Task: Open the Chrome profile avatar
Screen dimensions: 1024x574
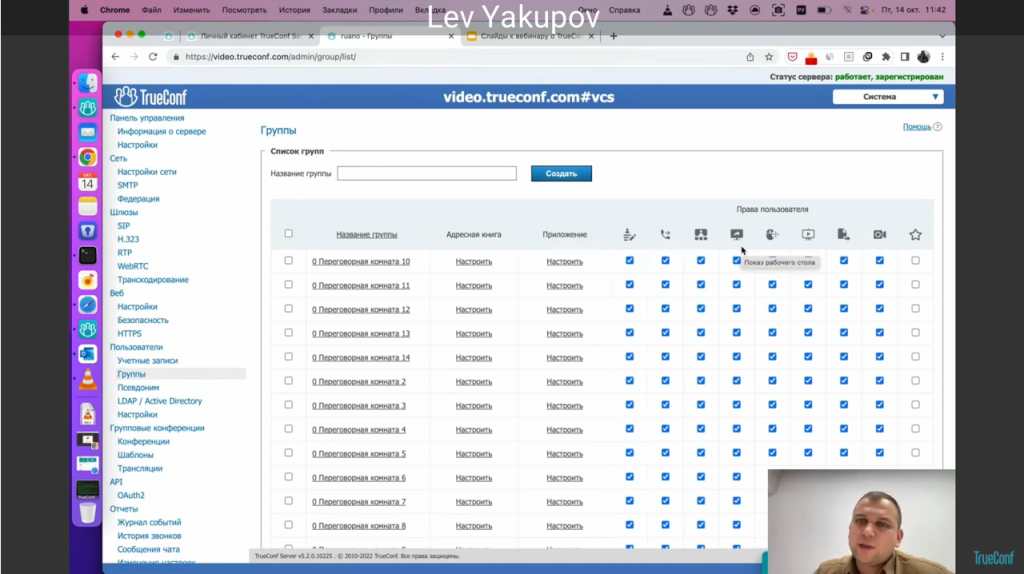Action: (923, 57)
